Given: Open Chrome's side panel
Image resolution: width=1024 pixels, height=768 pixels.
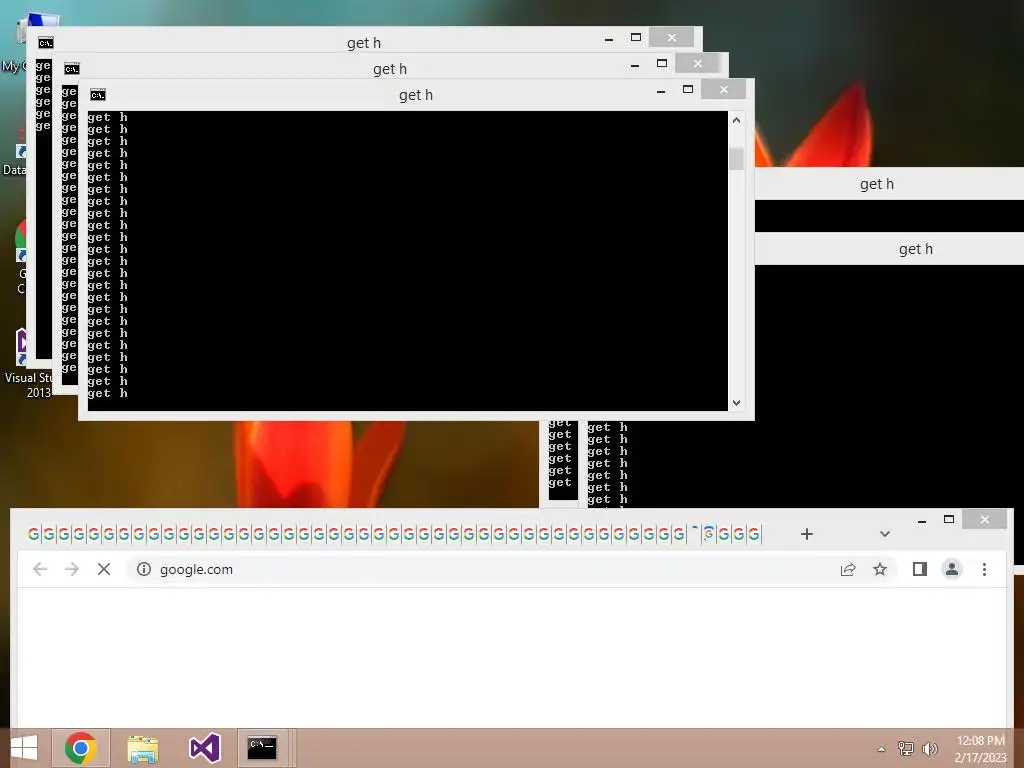Looking at the screenshot, I should [920, 569].
